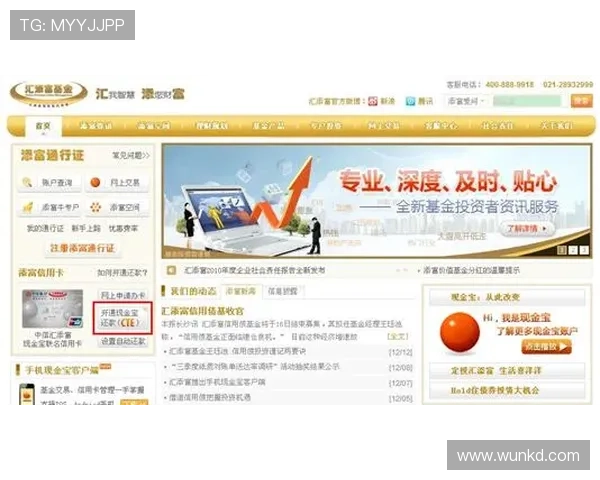The width and height of the screenshot is (600, 480).
Task: Click the 添富卡专户 icon
Action: click(x=28, y=207)
